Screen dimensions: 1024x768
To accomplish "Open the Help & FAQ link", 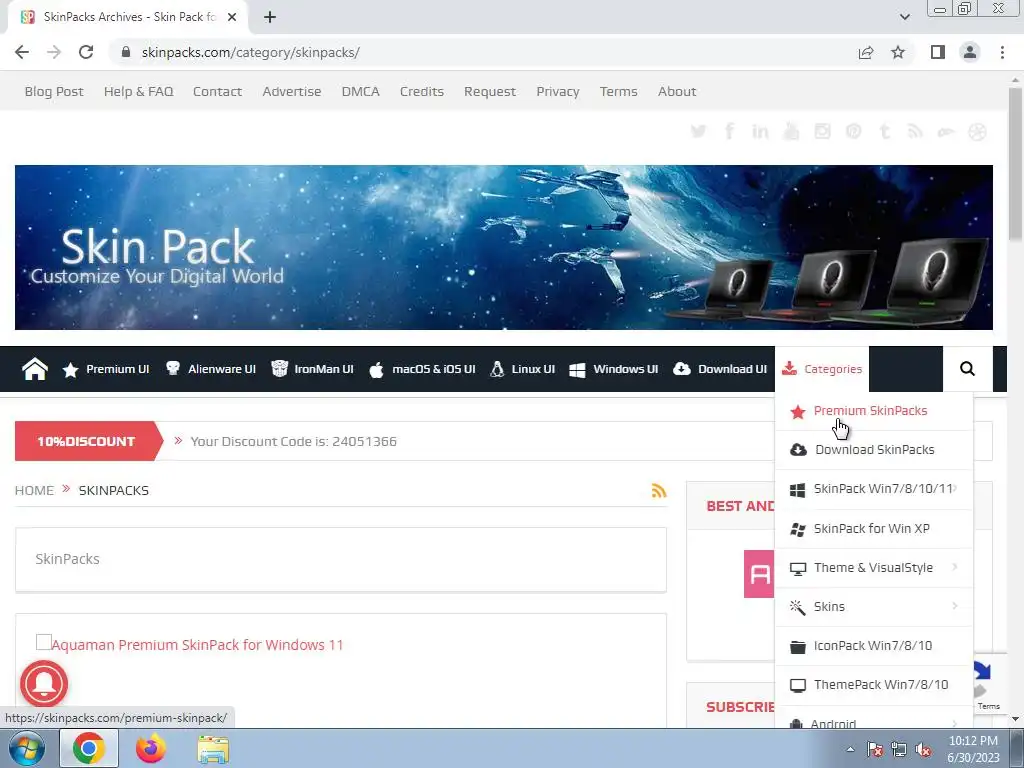I will point(138,91).
